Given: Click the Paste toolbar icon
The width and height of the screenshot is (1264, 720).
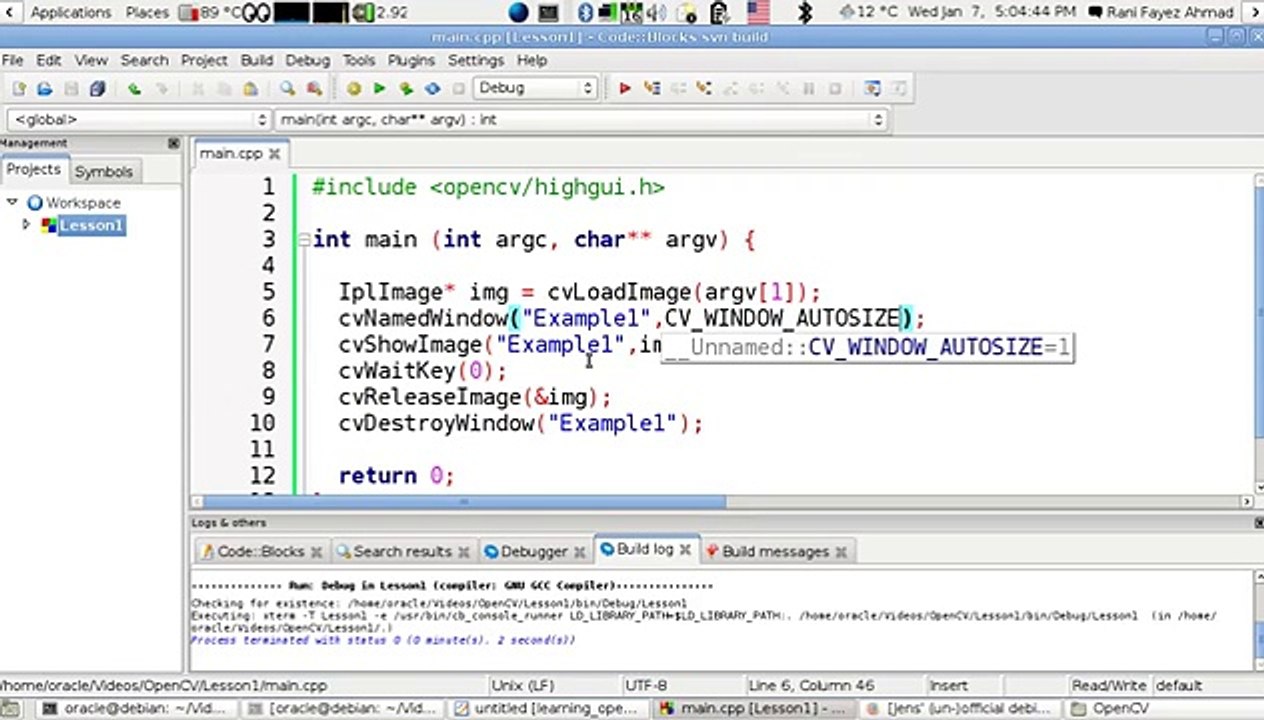Looking at the screenshot, I should (x=250, y=89).
